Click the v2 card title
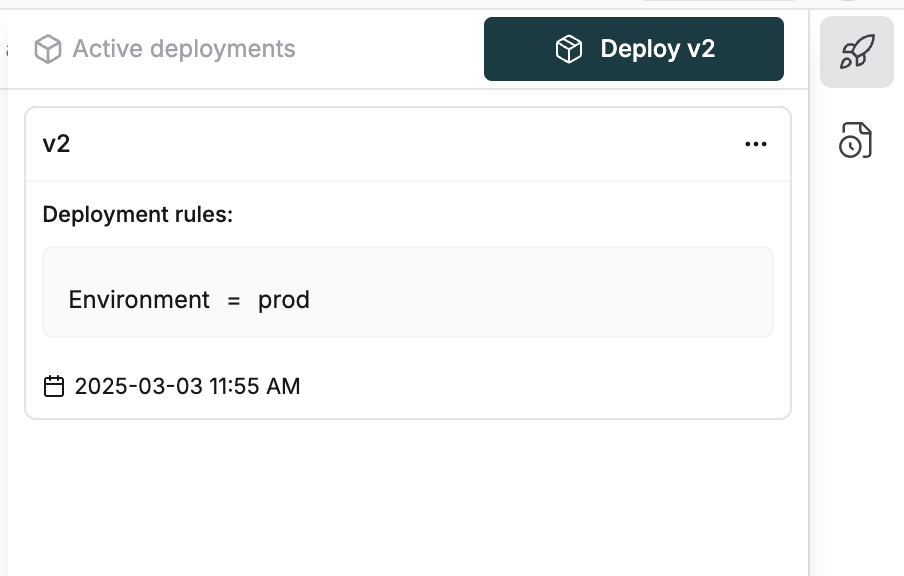904x576 pixels. (55, 144)
